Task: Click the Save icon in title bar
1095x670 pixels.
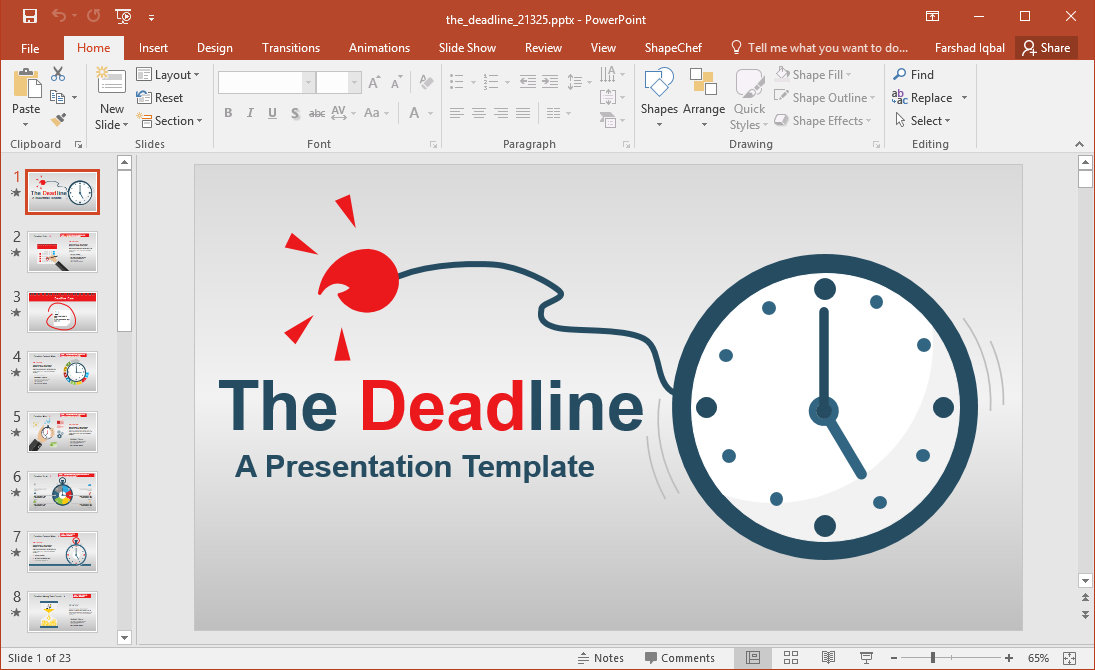Action: (x=29, y=16)
